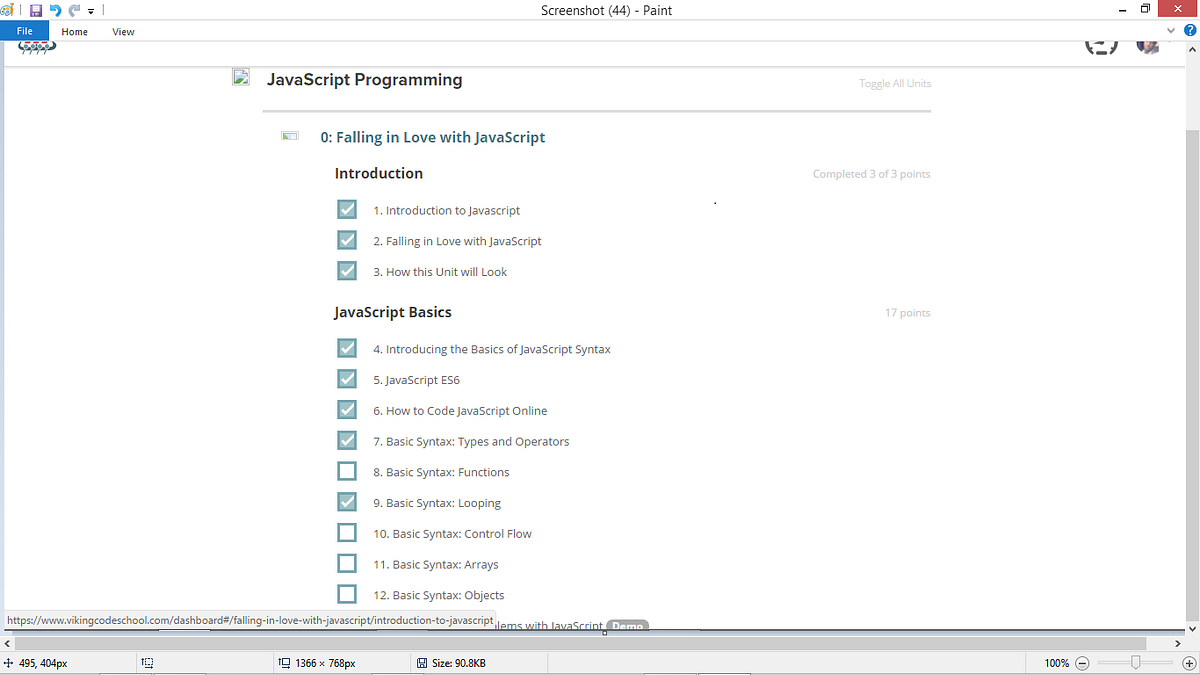Image resolution: width=1200 pixels, height=675 pixels.
Task: Click the blue Help question mark icon
Action: [x=1189, y=31]
